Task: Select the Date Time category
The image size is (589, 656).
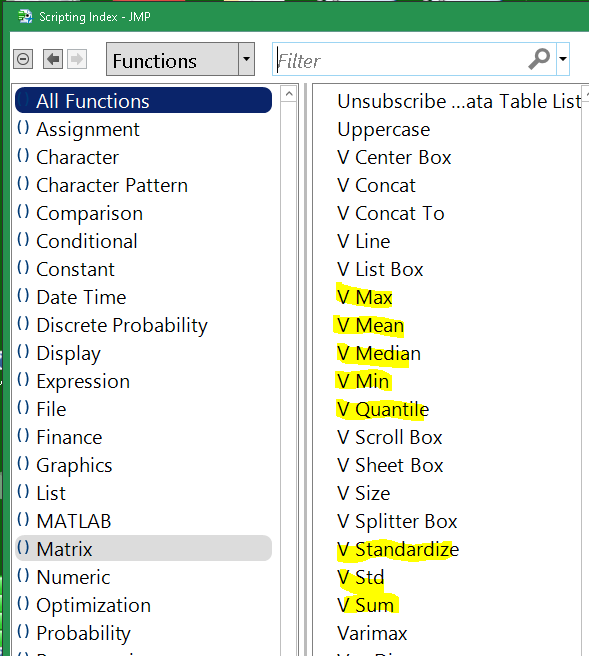Action: coord(81,297)
